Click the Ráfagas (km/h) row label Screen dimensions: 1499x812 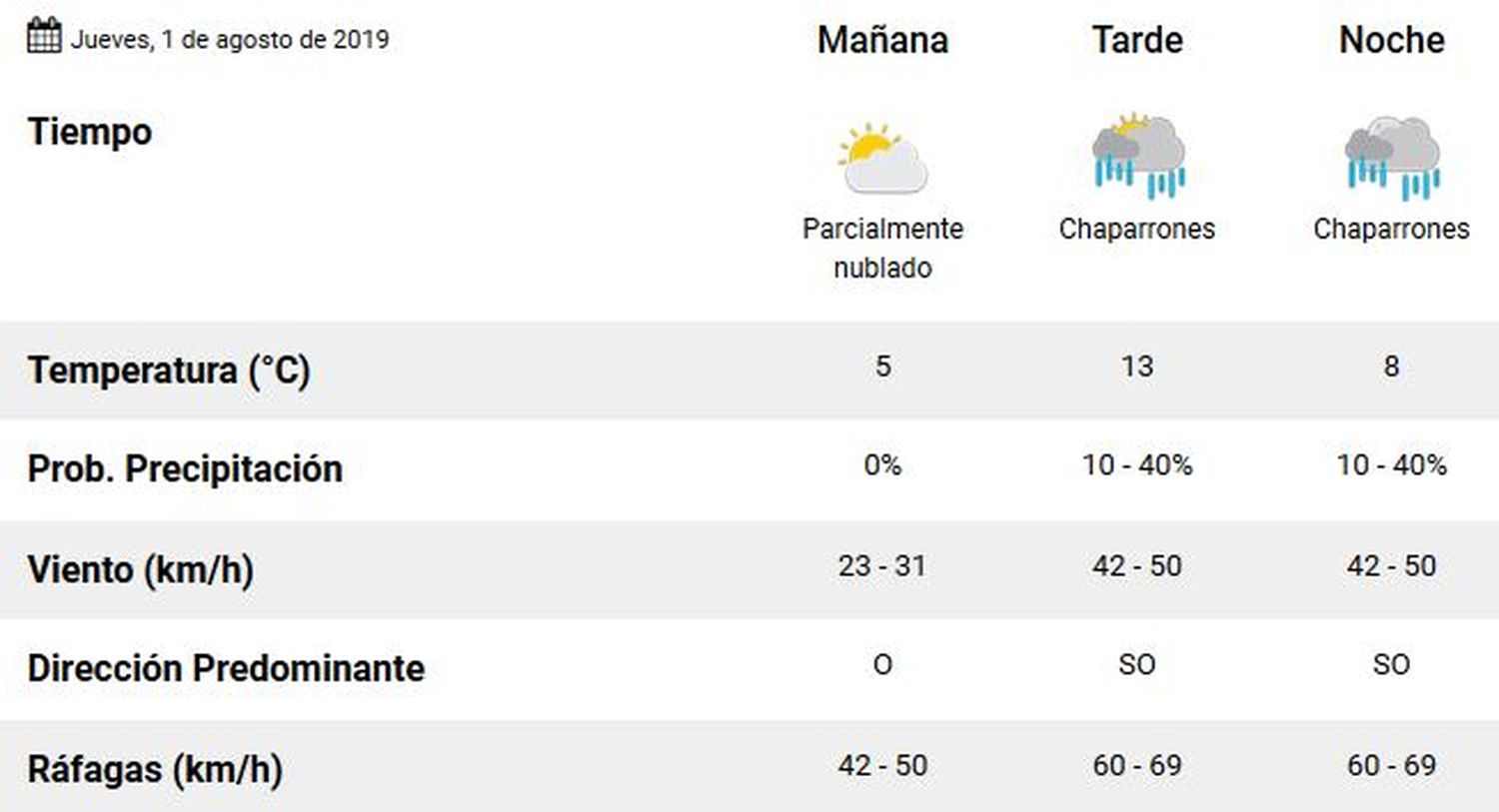155,769
